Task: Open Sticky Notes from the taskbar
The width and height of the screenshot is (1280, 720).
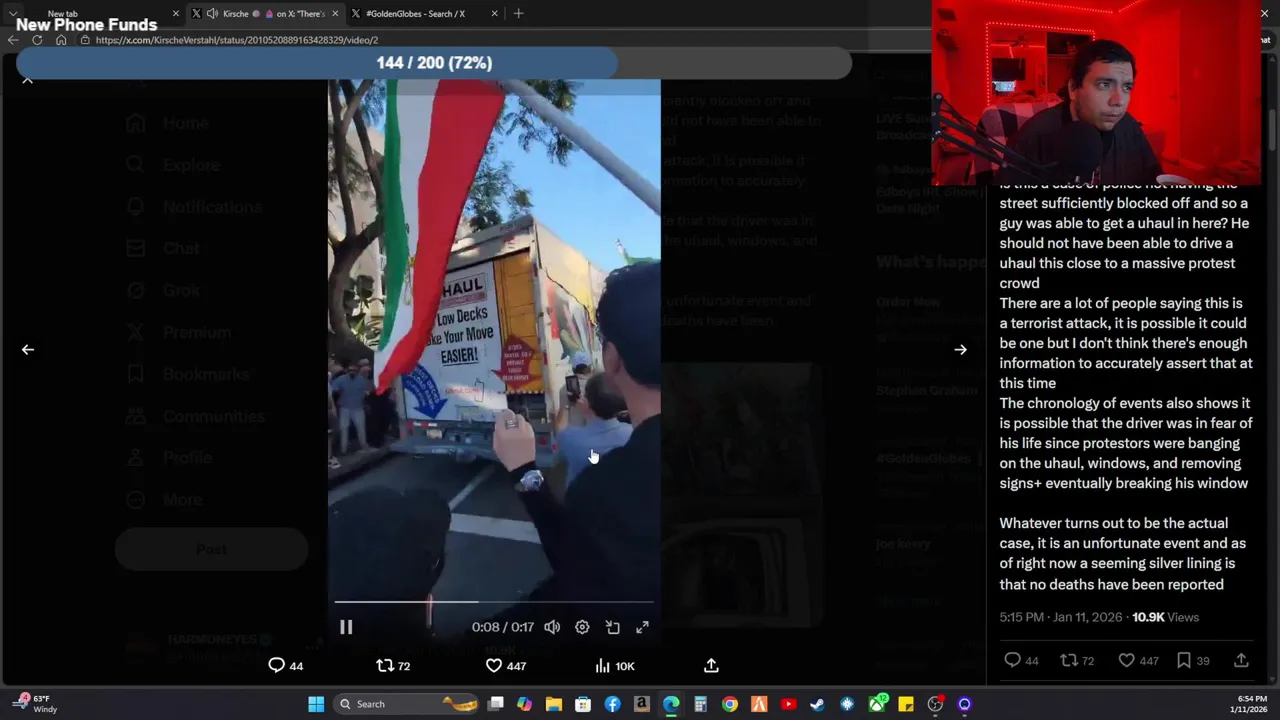Action: 906,704
